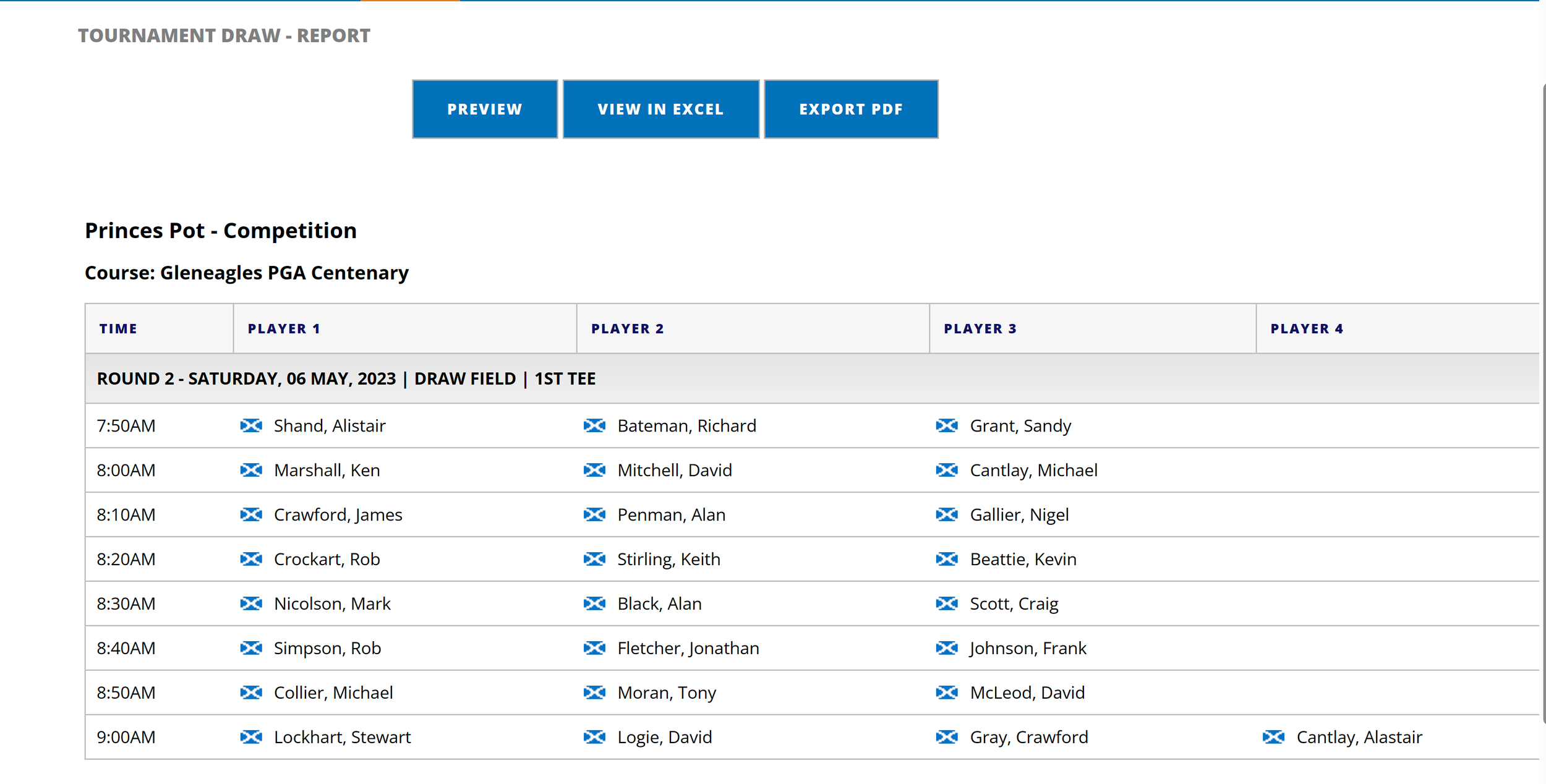Select the 8:40AM tee time
This screenshot has height=784, width=1546.
pos(126,648)
